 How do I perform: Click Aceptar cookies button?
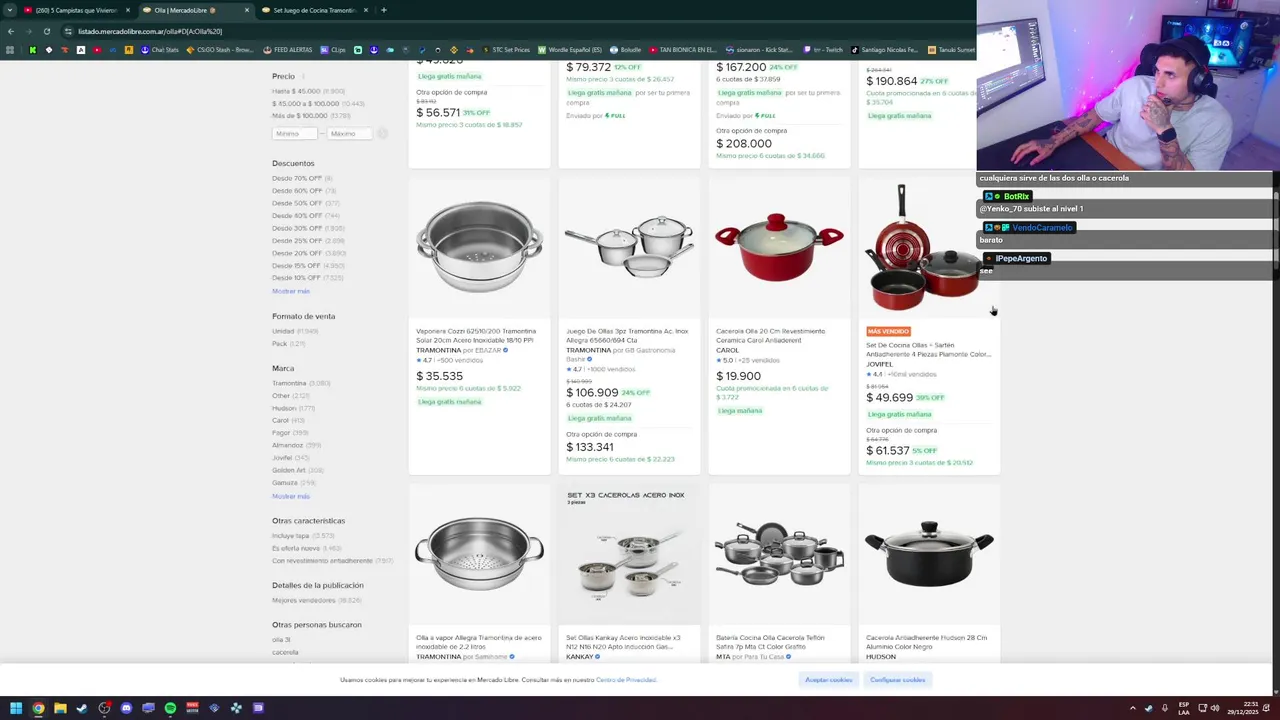[x=829, y=680]
